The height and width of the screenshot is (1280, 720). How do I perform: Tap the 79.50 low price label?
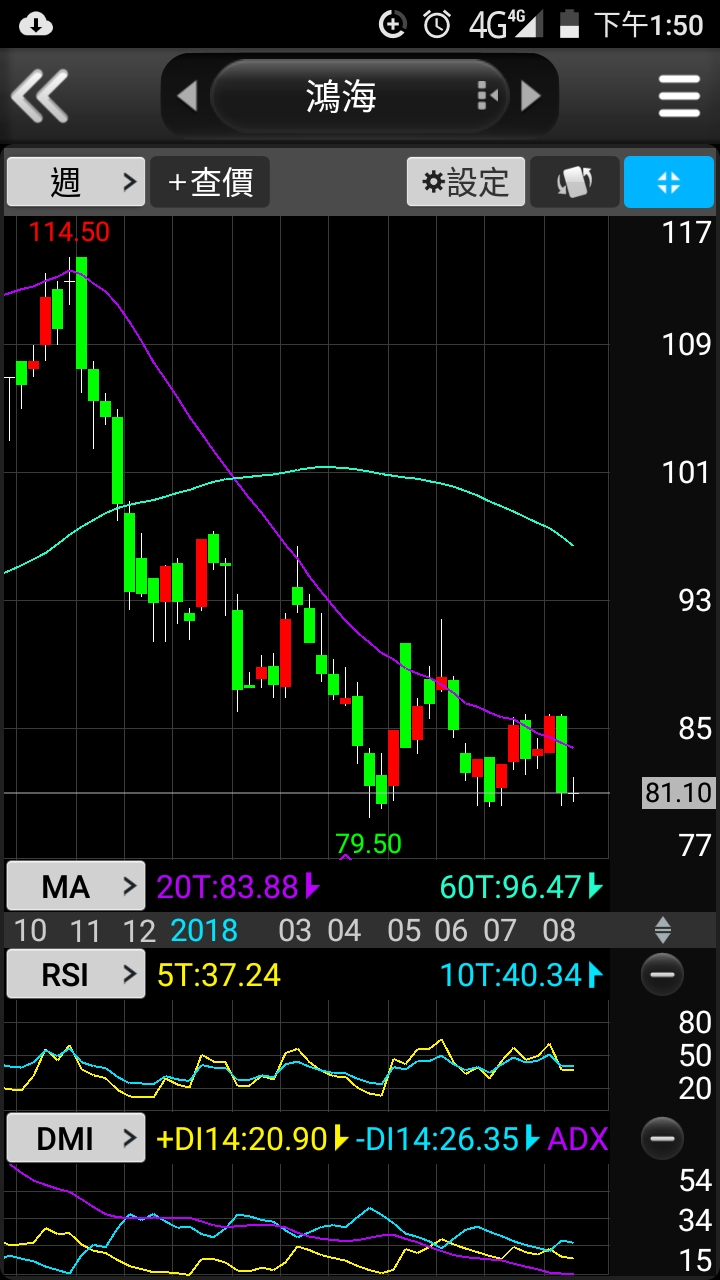368,843
